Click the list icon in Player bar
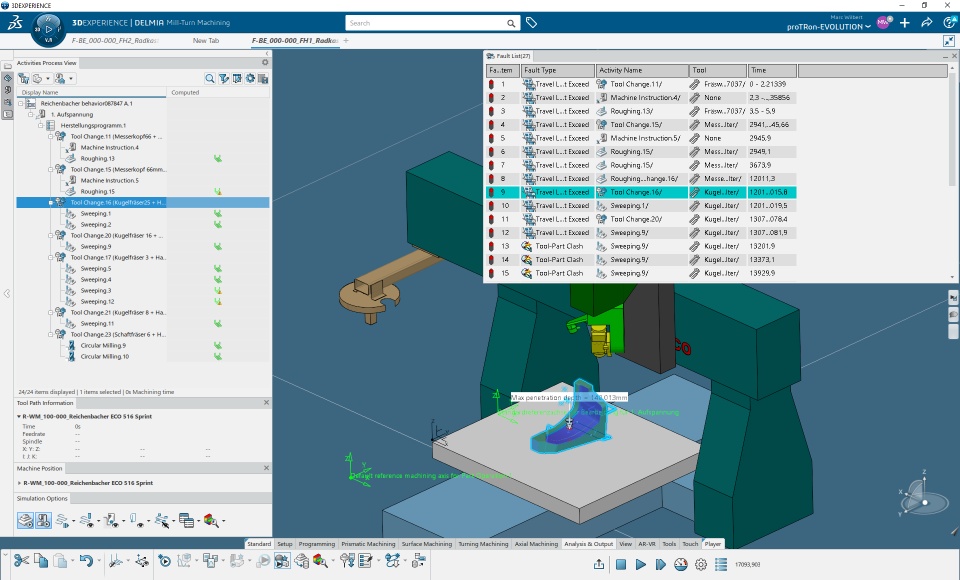Screen dimensions: 960x580 pos(721,565)
